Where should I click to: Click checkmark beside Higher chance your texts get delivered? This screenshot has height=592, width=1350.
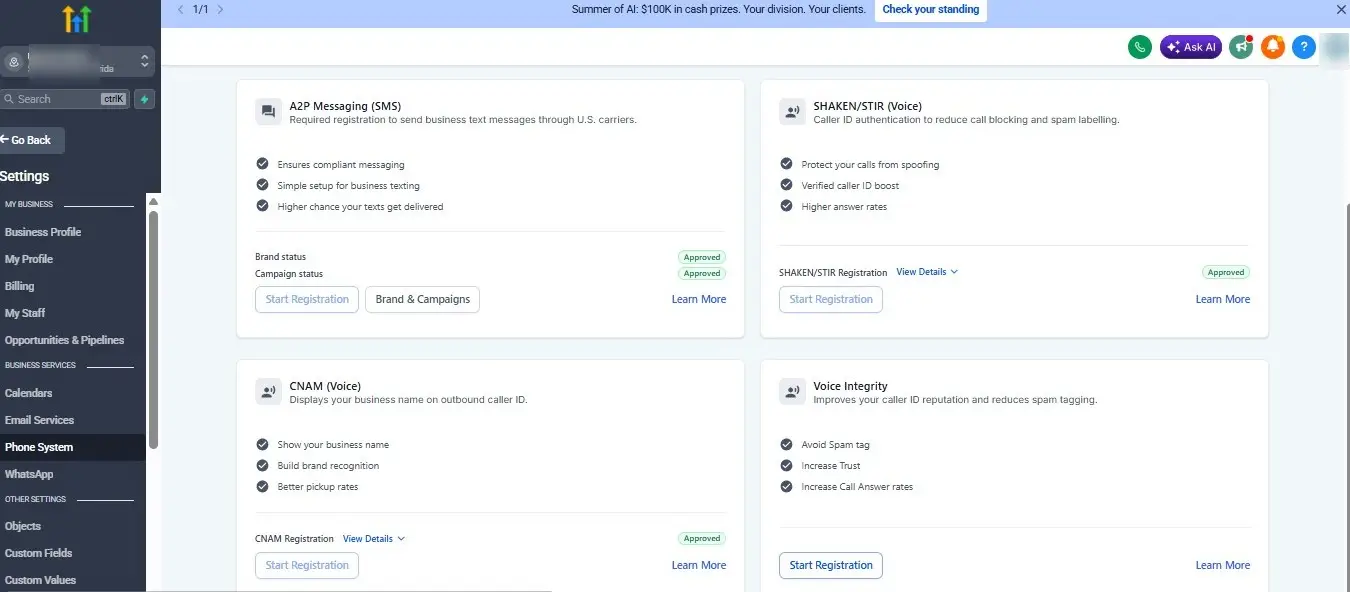click(262, 206)
